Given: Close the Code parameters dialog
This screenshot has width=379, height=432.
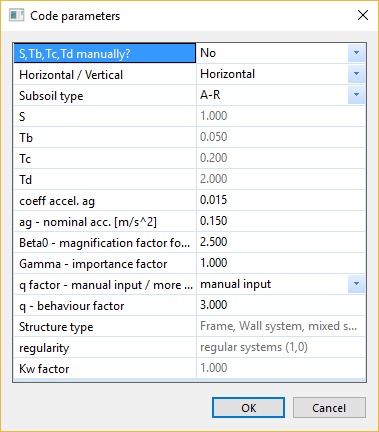Looking at the screenshot, I should click(363, 15).
